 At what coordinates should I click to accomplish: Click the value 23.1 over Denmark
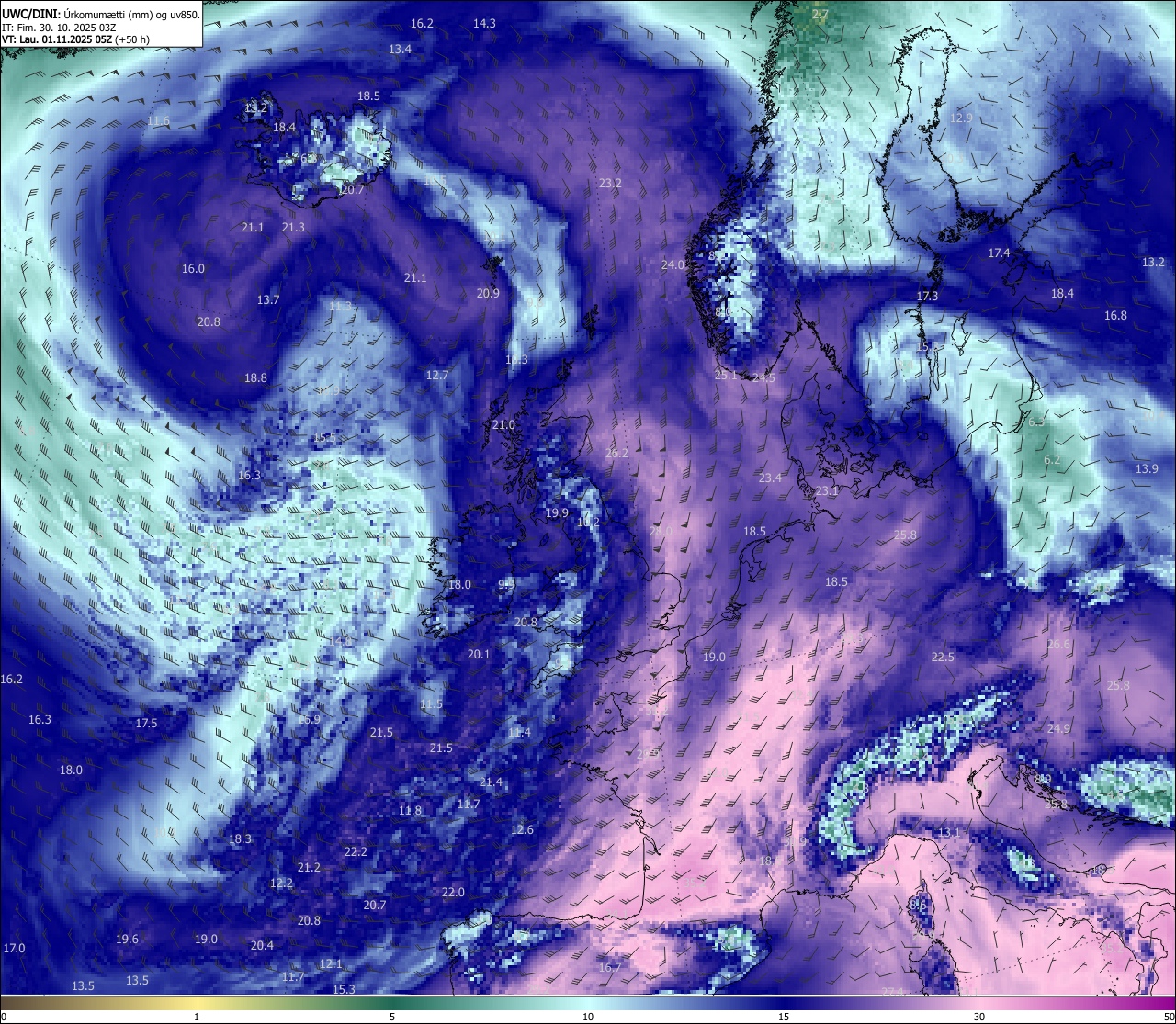[827, 491]
